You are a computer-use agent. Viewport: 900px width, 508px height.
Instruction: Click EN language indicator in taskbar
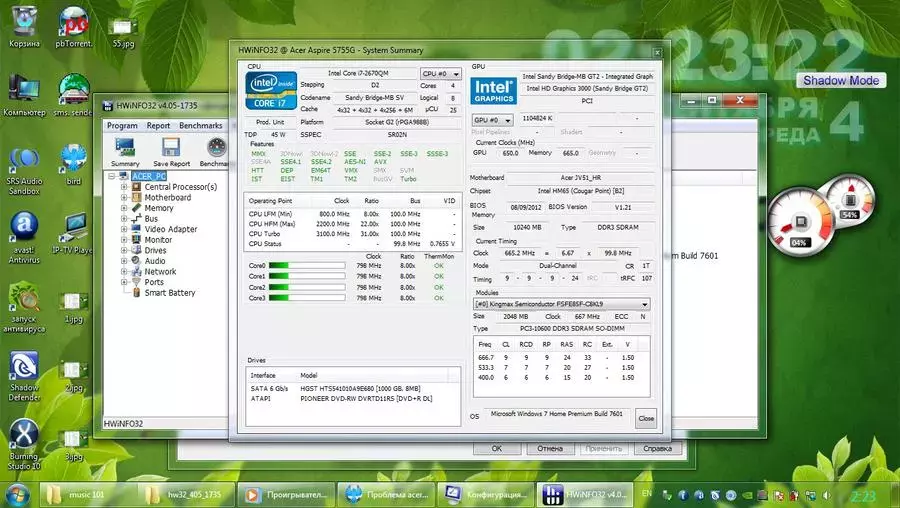(x=647, y=494)
